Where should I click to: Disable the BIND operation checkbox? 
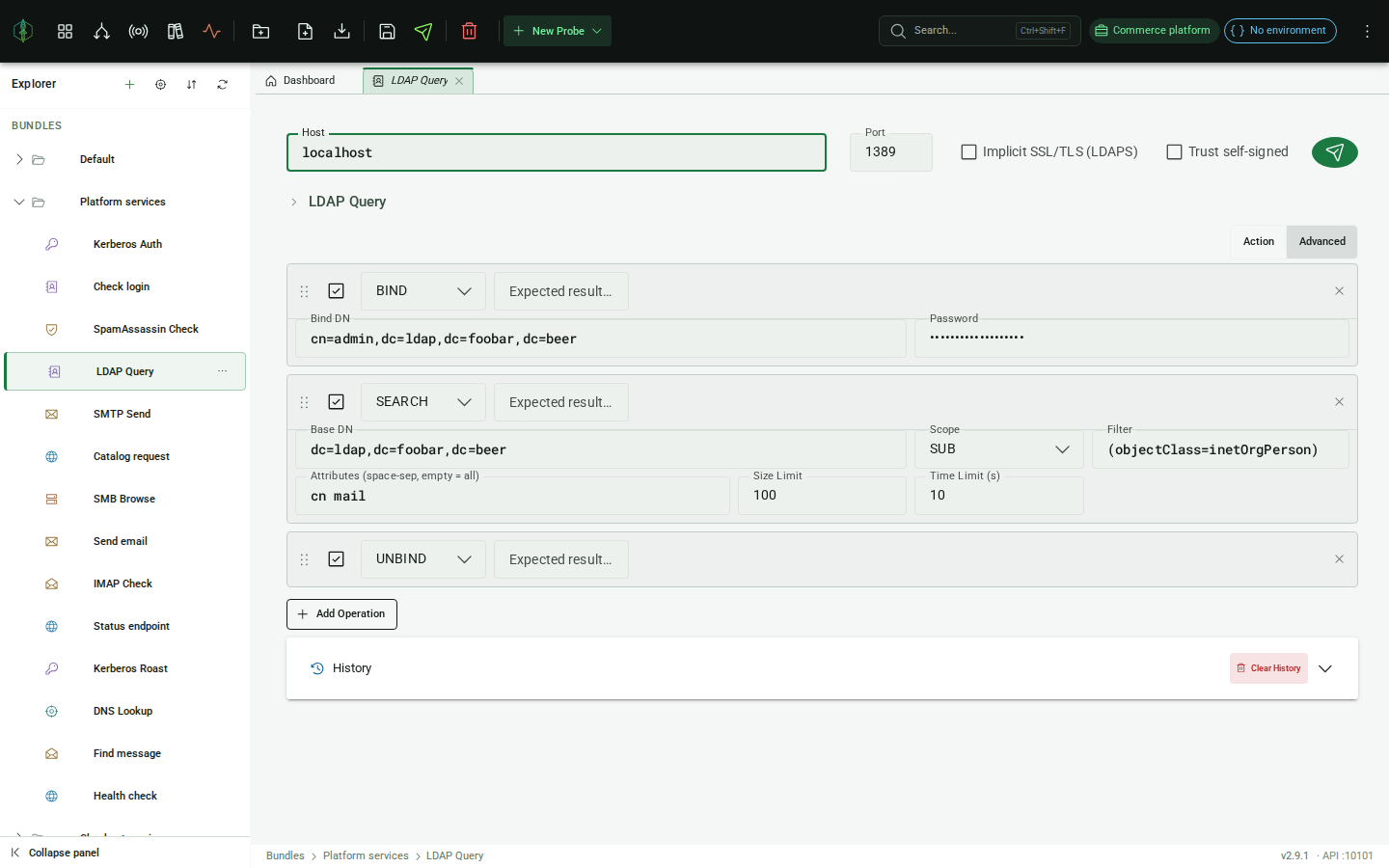(336, 291)
